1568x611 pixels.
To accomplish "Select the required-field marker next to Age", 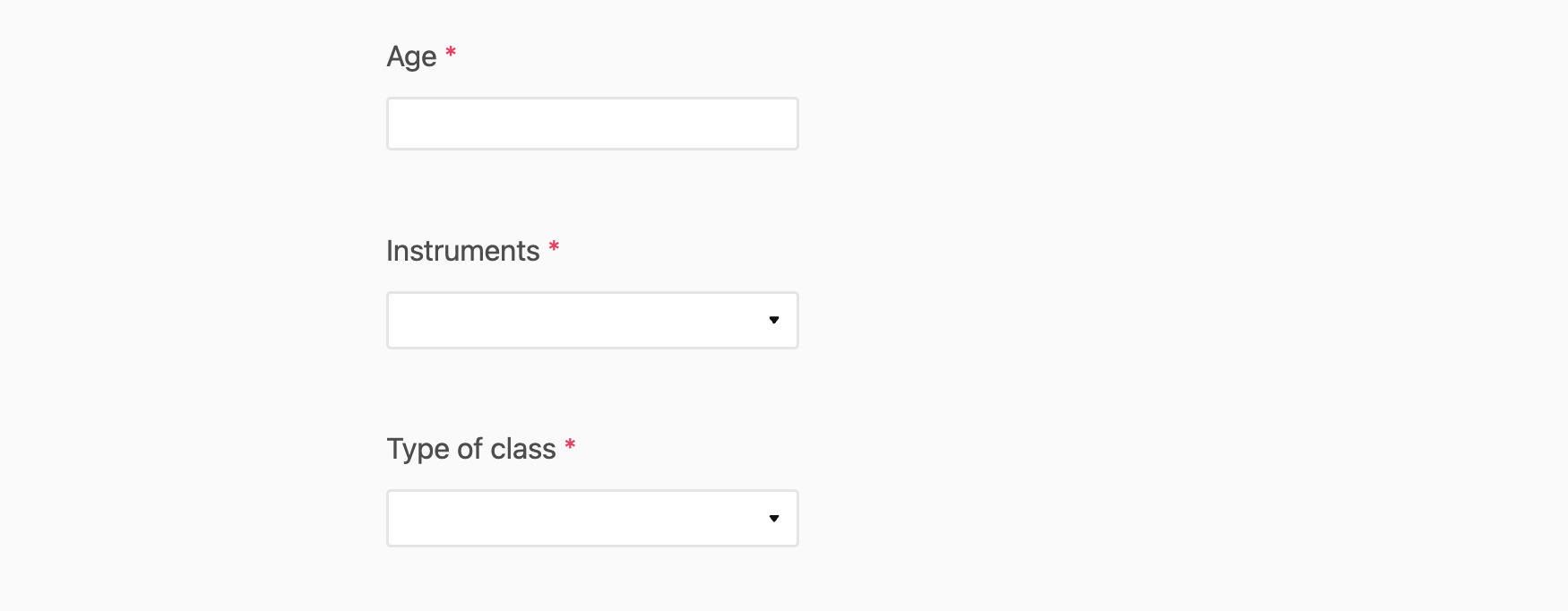I will point(451,54).
